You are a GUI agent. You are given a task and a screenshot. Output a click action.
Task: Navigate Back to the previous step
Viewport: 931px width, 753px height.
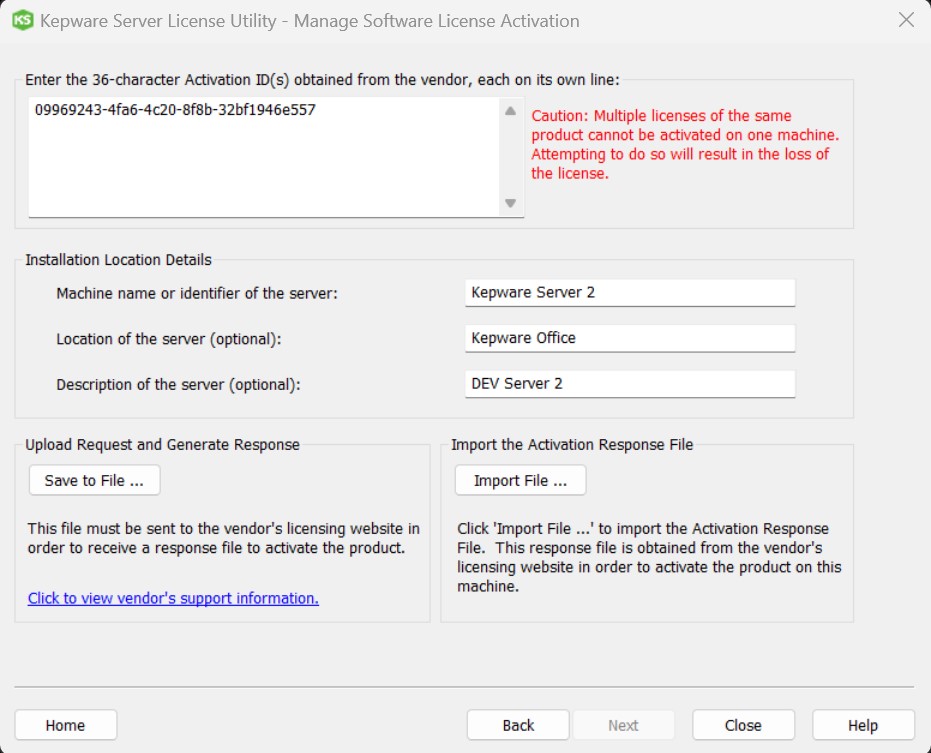518,725
